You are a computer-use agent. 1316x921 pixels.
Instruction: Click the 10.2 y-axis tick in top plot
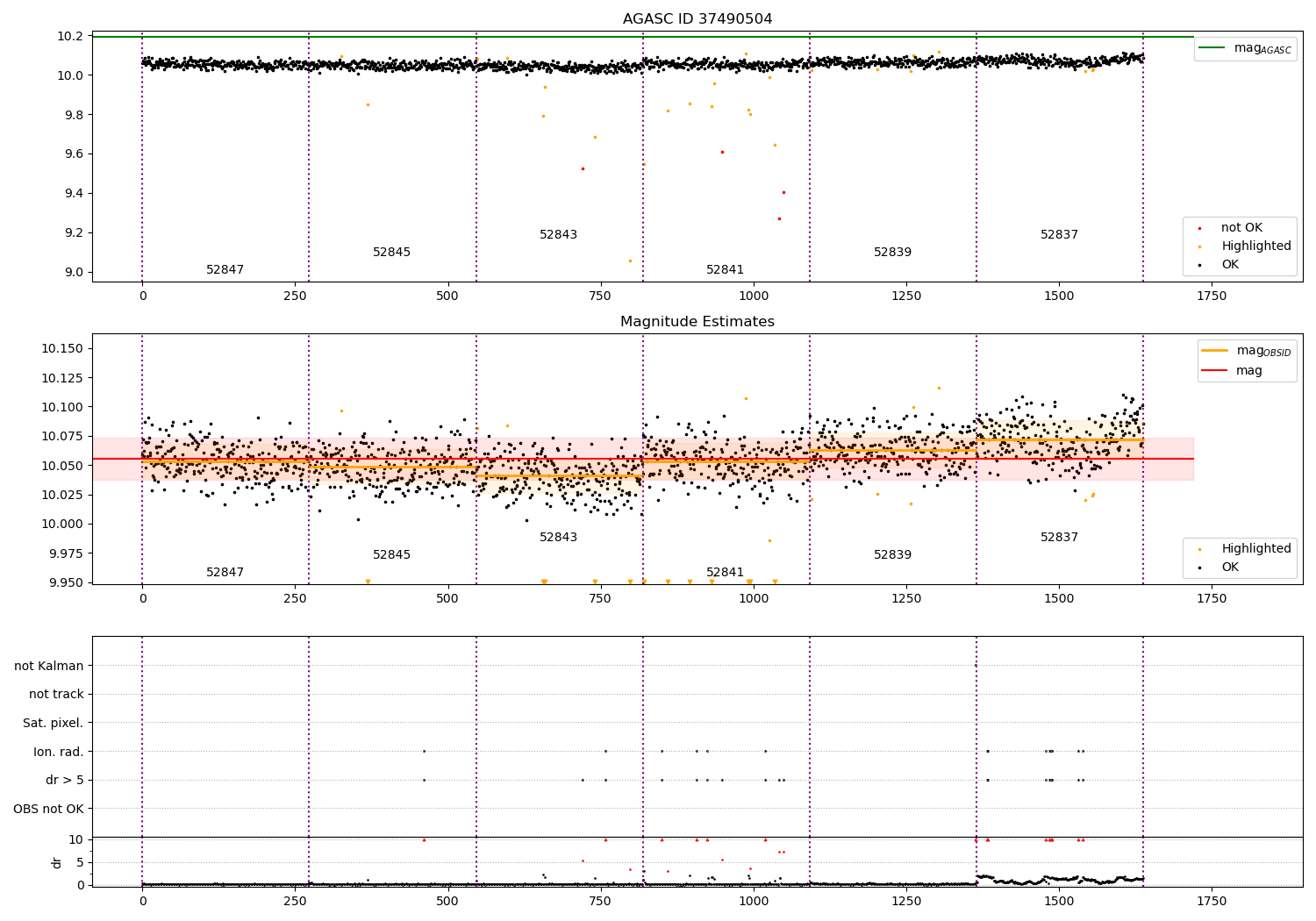click(70, 36)
